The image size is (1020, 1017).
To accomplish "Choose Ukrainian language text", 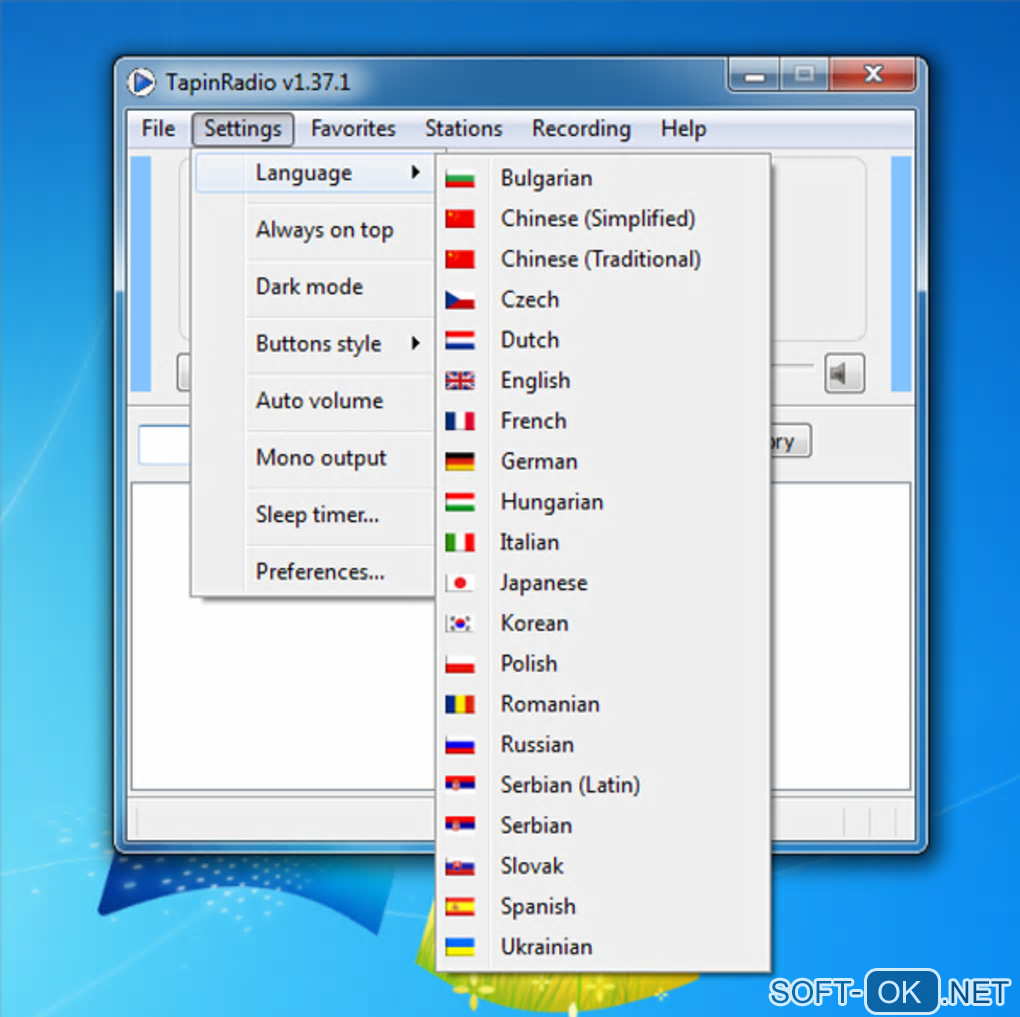I will pyautogui.click(x=546, y=947).
